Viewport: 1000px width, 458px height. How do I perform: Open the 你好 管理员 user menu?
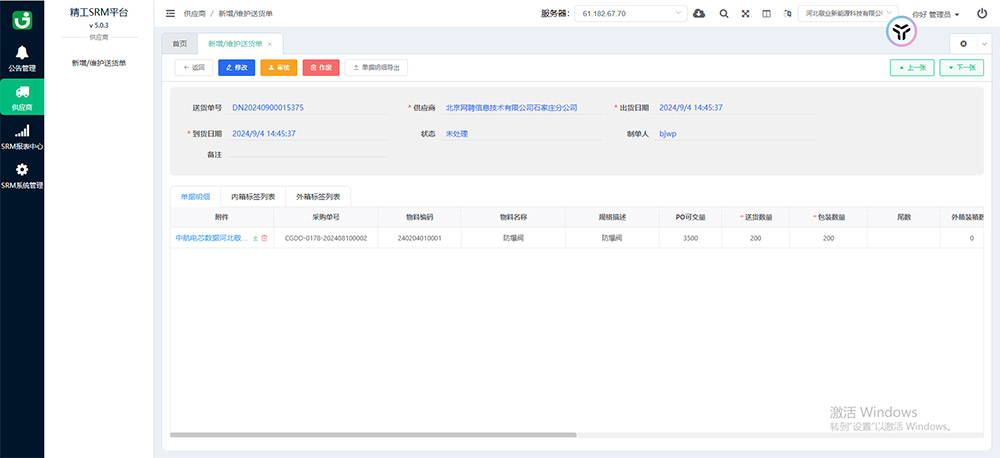(936, 15)
